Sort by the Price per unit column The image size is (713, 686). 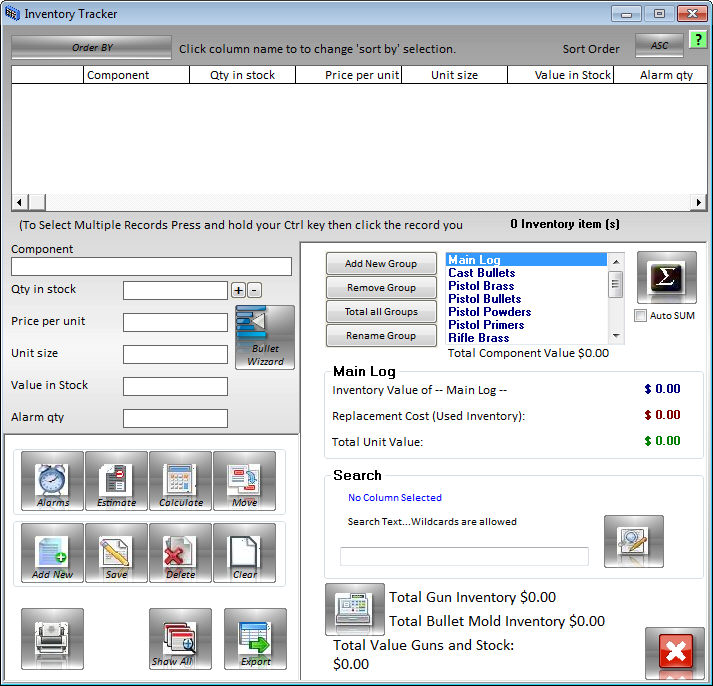click(349, 75)
